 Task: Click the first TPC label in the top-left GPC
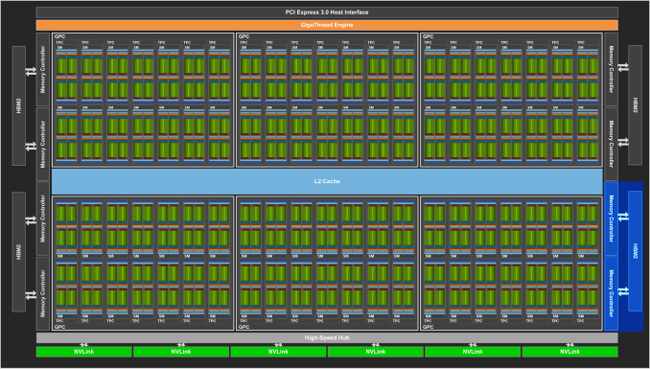[x=59, y=42]
